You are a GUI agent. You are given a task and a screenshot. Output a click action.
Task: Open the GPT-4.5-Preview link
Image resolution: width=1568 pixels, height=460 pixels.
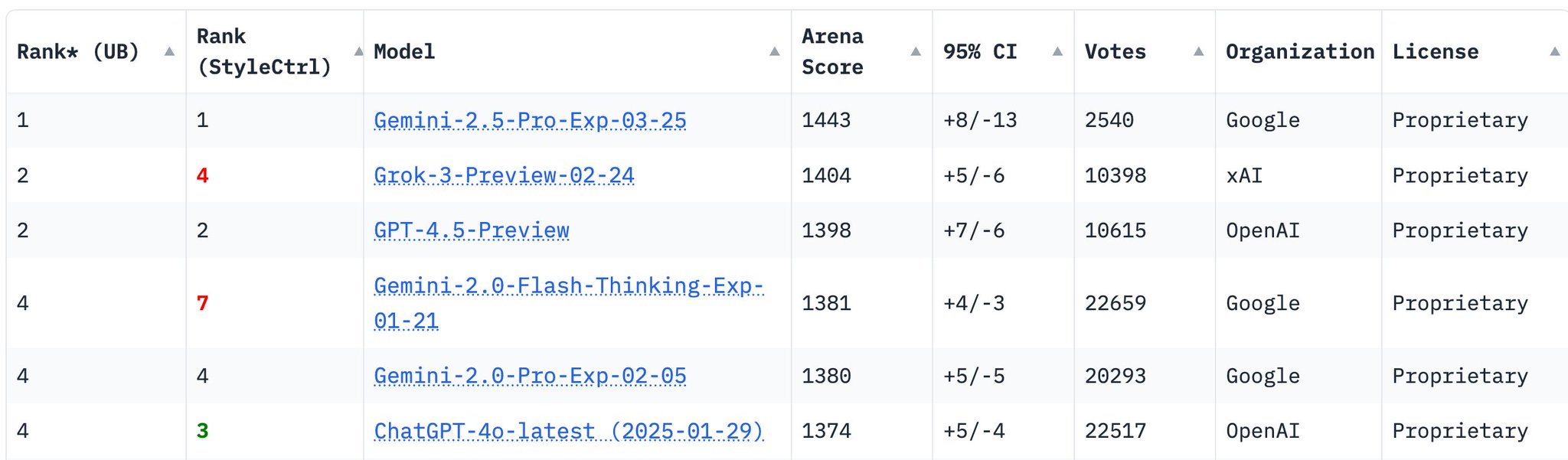pyautogui.click(x=472, y=230)
